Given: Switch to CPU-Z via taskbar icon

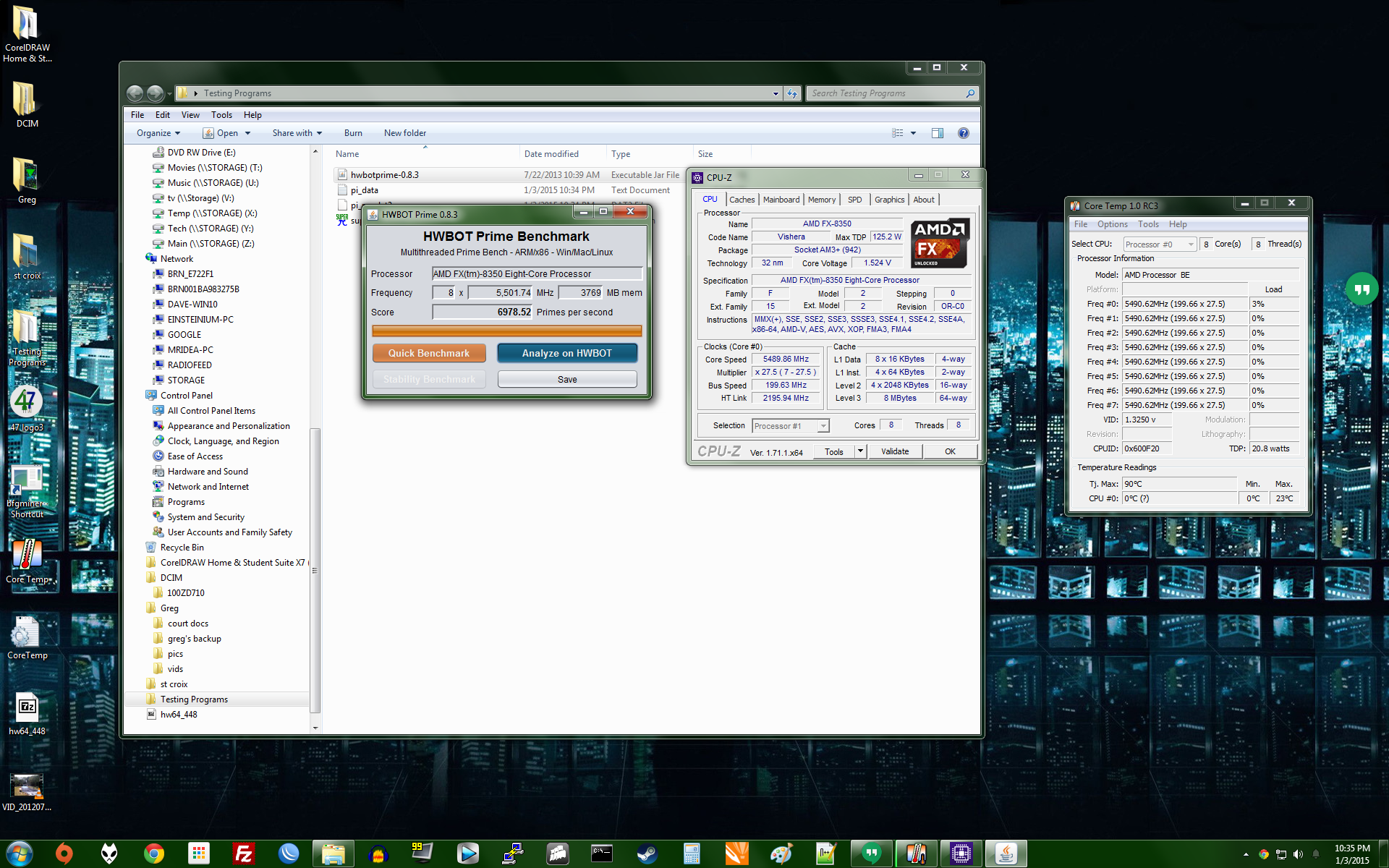Looking at the screenshot, I should tap(961, 854).
